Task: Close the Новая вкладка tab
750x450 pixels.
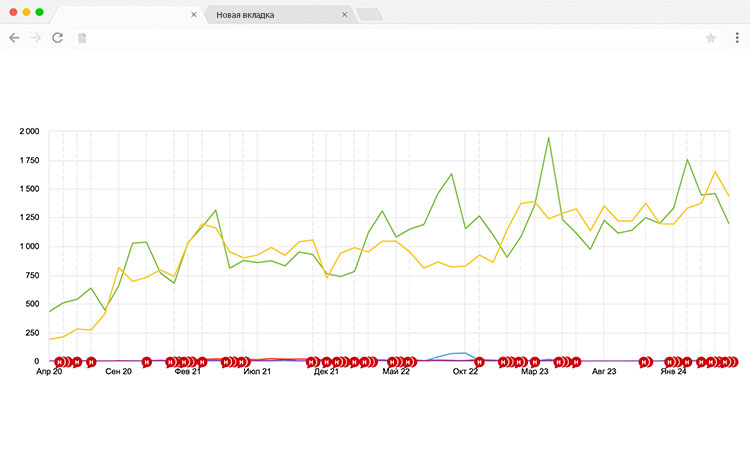Action: [x=344, y=15]
